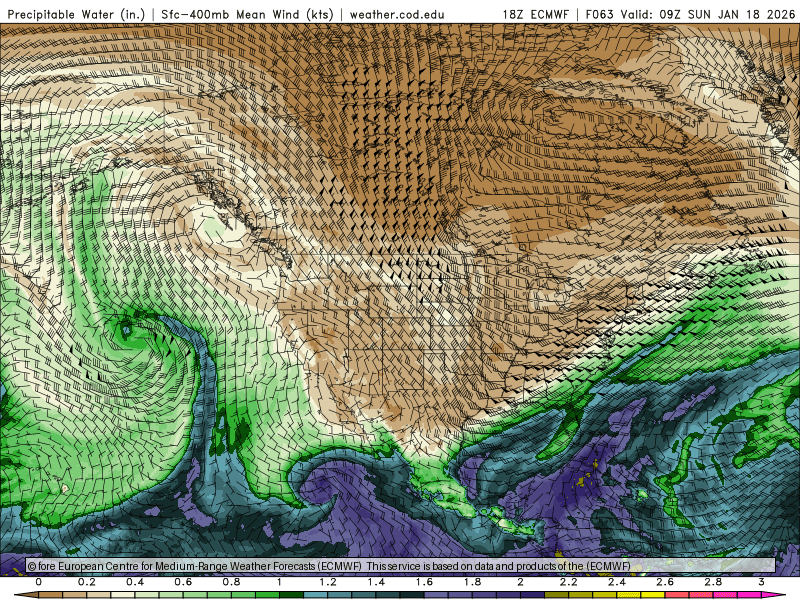
Task: Click the brown color bar swatch below '0'
Action: [x=51, y=595]
